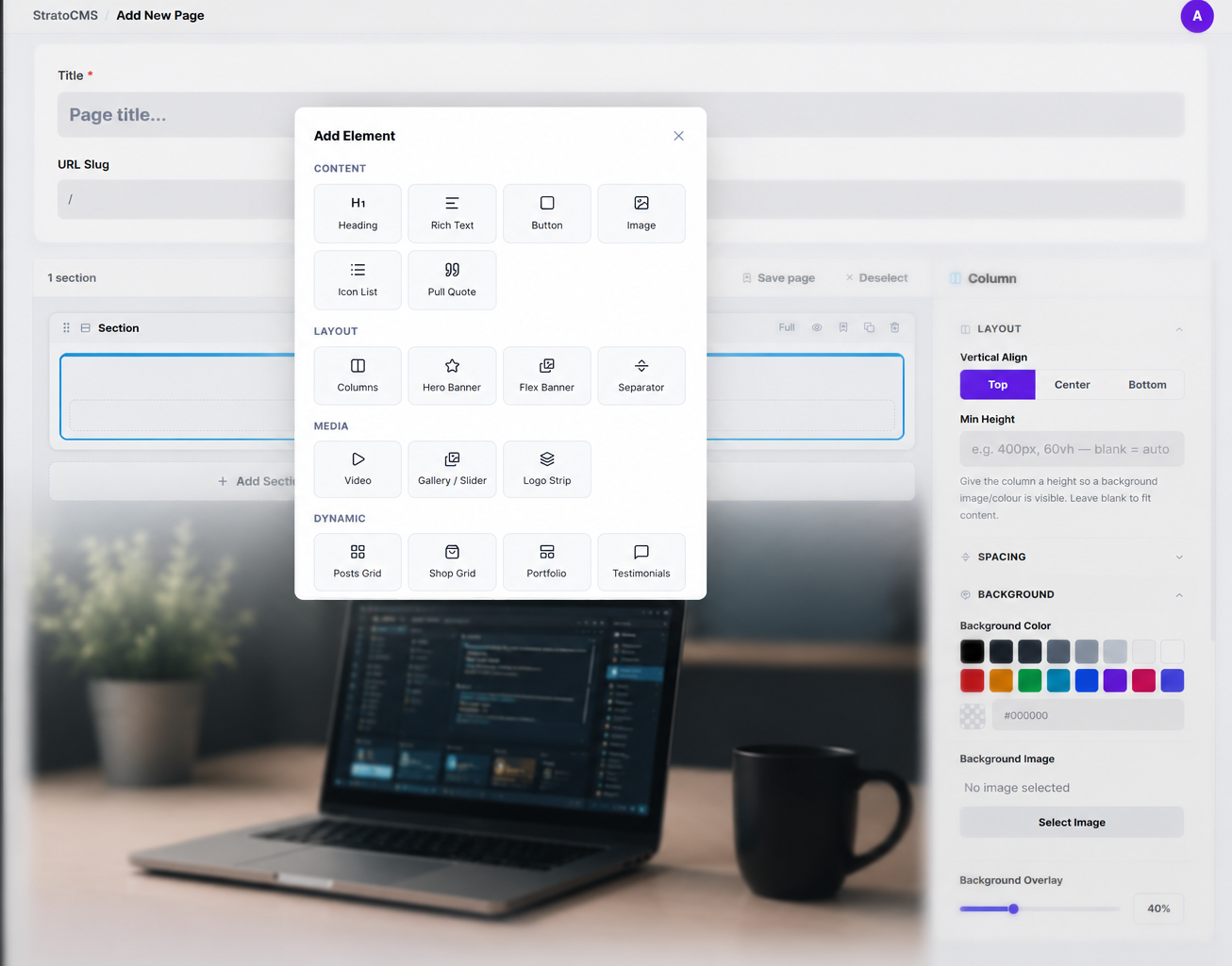The image size is (1232, 966).
Task: Add a Logo Strip element
Action: pyautogui.click(x=547, y=469)
